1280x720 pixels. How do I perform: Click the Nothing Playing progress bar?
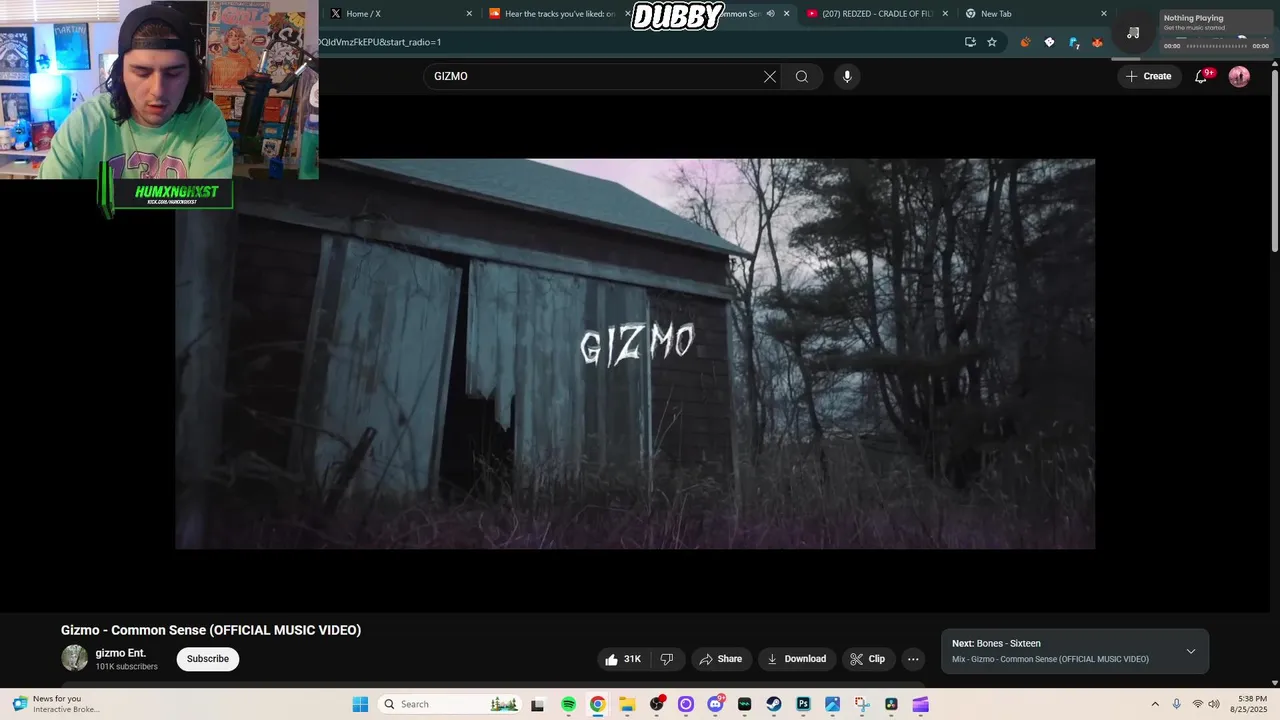pos(1216,46)
